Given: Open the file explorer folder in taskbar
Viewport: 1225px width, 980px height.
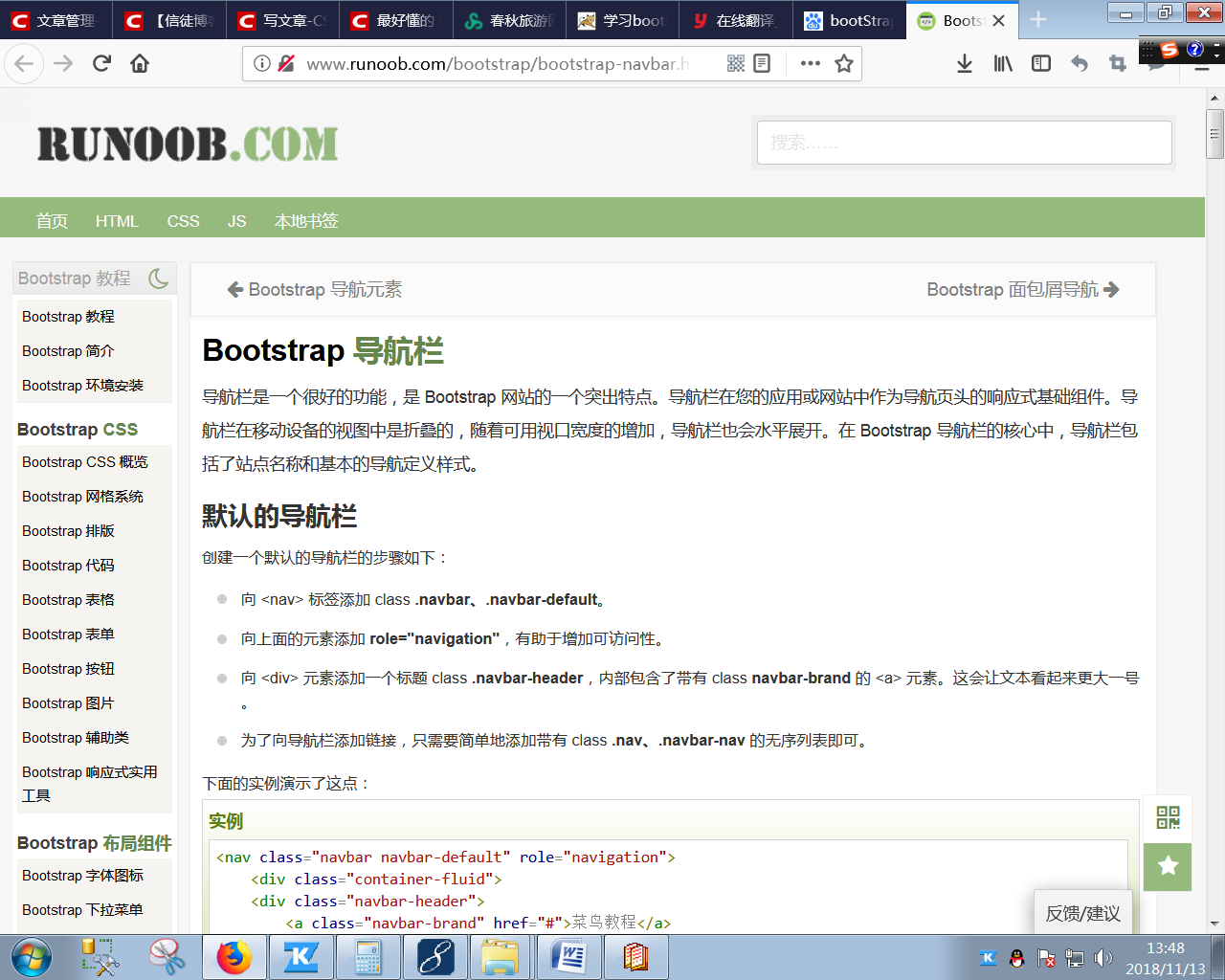Looking at the screenshot, I should [x=500, y=957].
